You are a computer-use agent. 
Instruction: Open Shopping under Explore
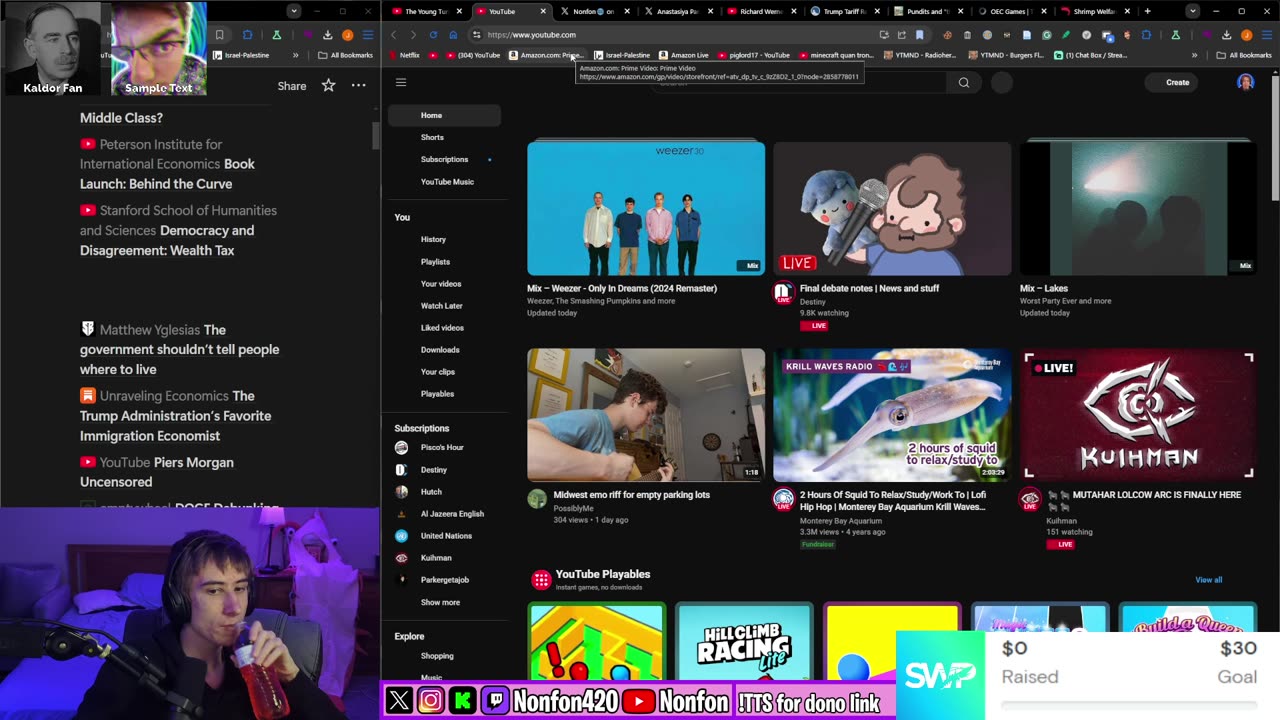click(444, 656)
